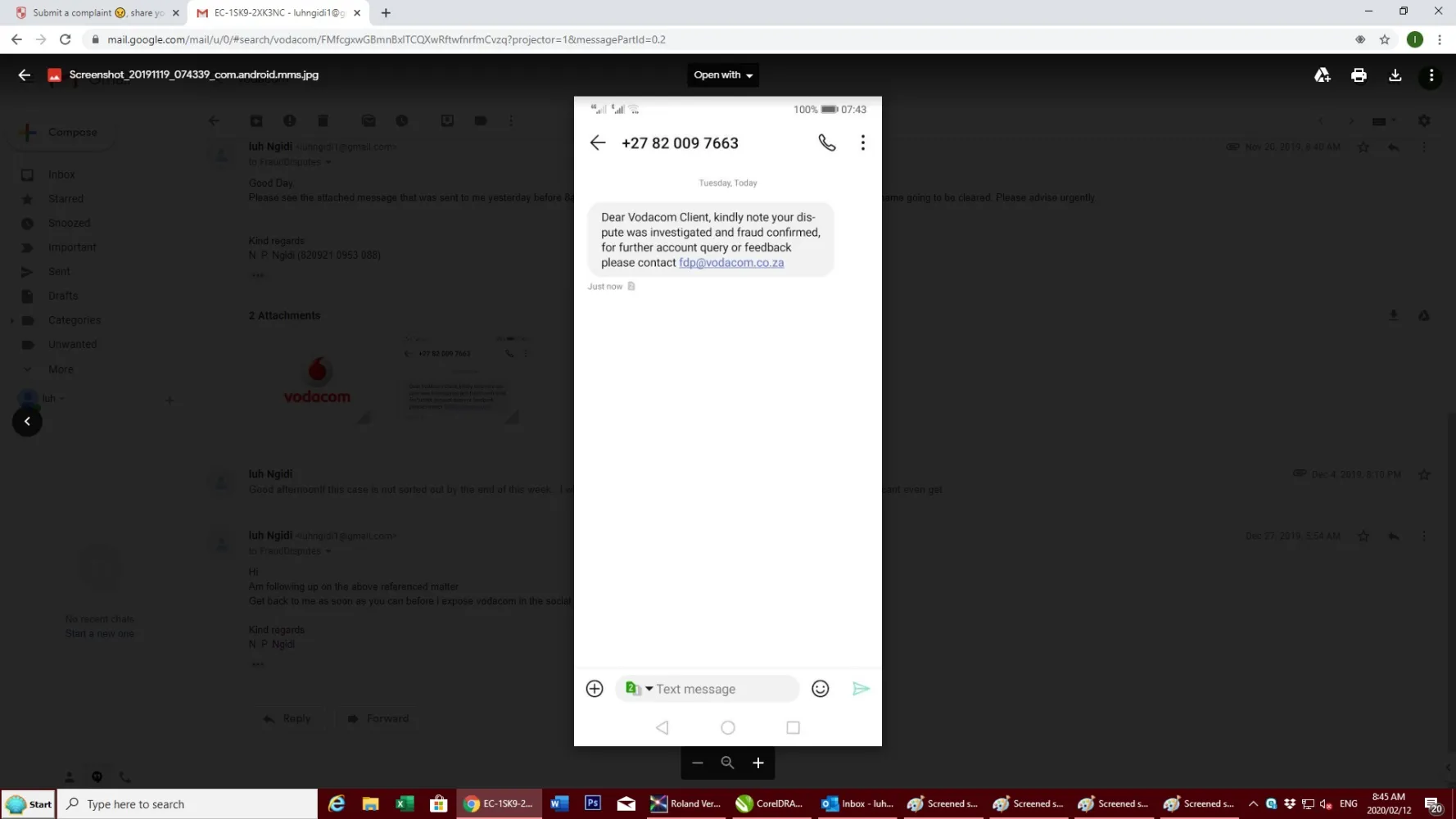Star the Dec 4 email message
This screenshot has width=1456, height=819.
pyautogui.click(x=1424, y=474)
